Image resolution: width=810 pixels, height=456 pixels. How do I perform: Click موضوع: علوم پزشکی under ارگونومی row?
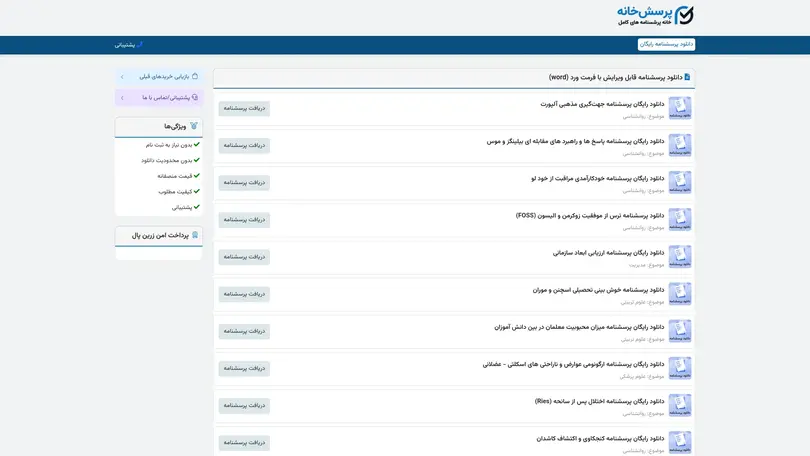coord(642,376)
